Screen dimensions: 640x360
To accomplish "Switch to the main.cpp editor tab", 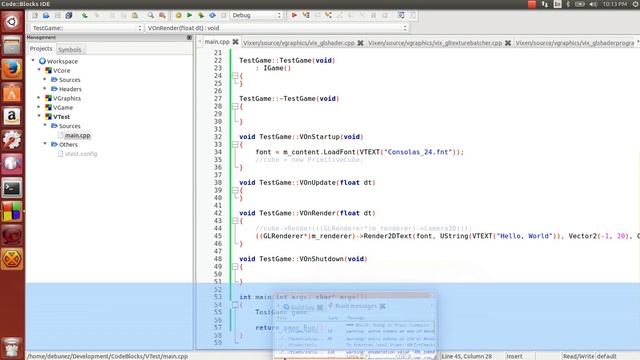I will (217, 42).
